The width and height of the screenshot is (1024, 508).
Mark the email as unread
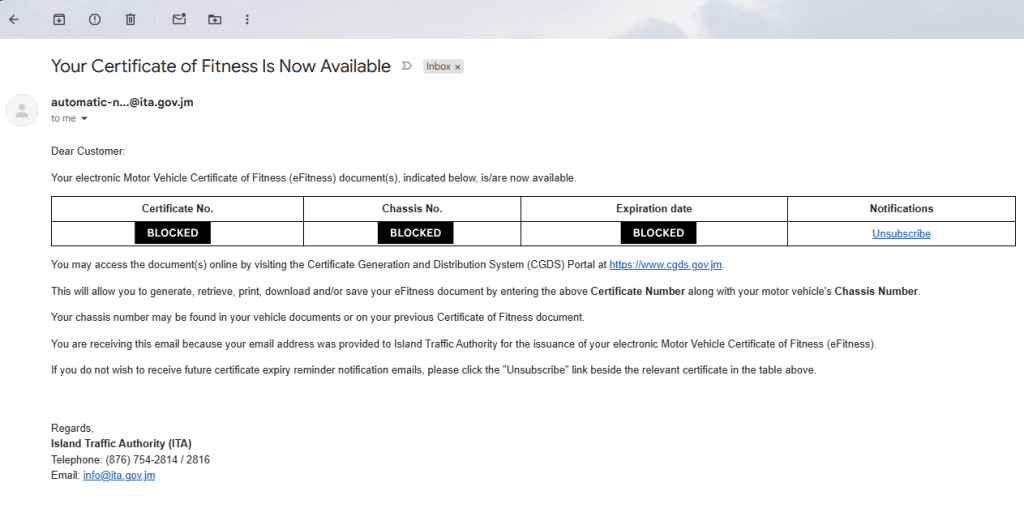(x=179, y=19)
